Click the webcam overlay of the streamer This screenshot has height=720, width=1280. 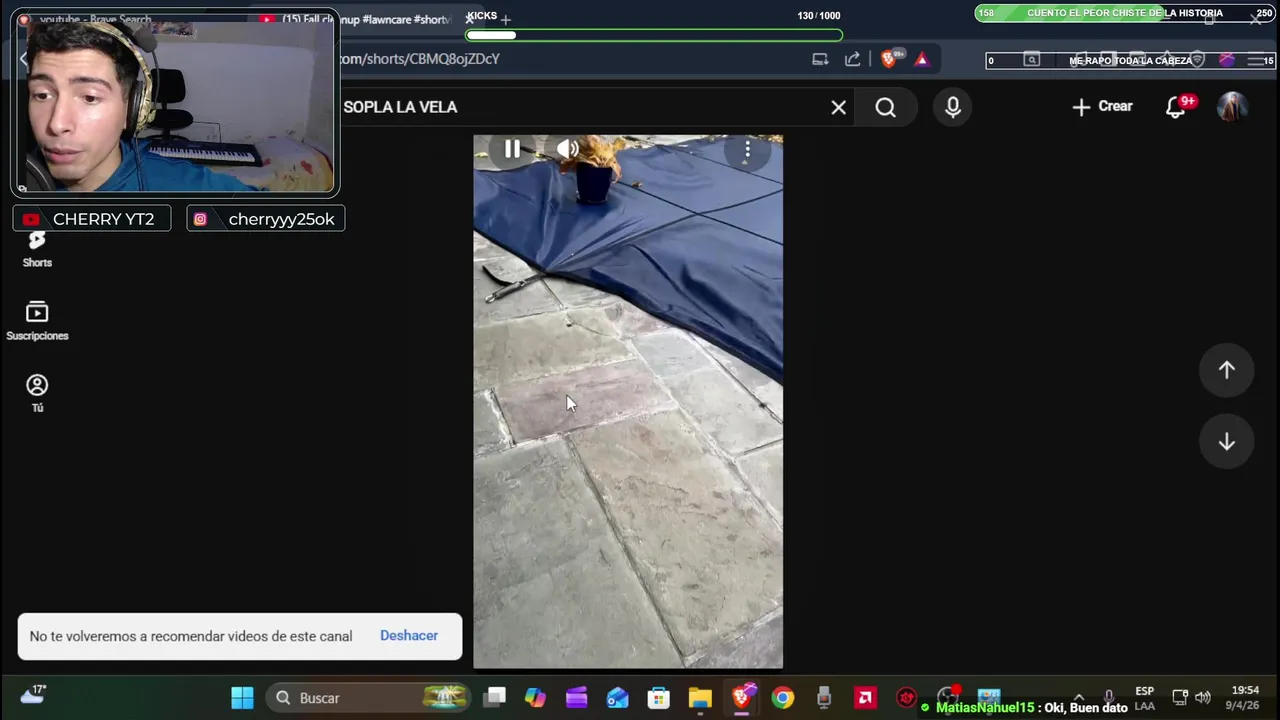point(176,103)
